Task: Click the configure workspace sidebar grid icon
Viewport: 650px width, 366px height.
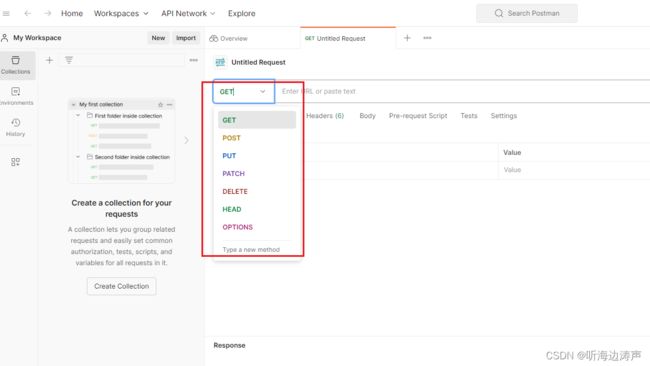Action: [x=15, y=162]
